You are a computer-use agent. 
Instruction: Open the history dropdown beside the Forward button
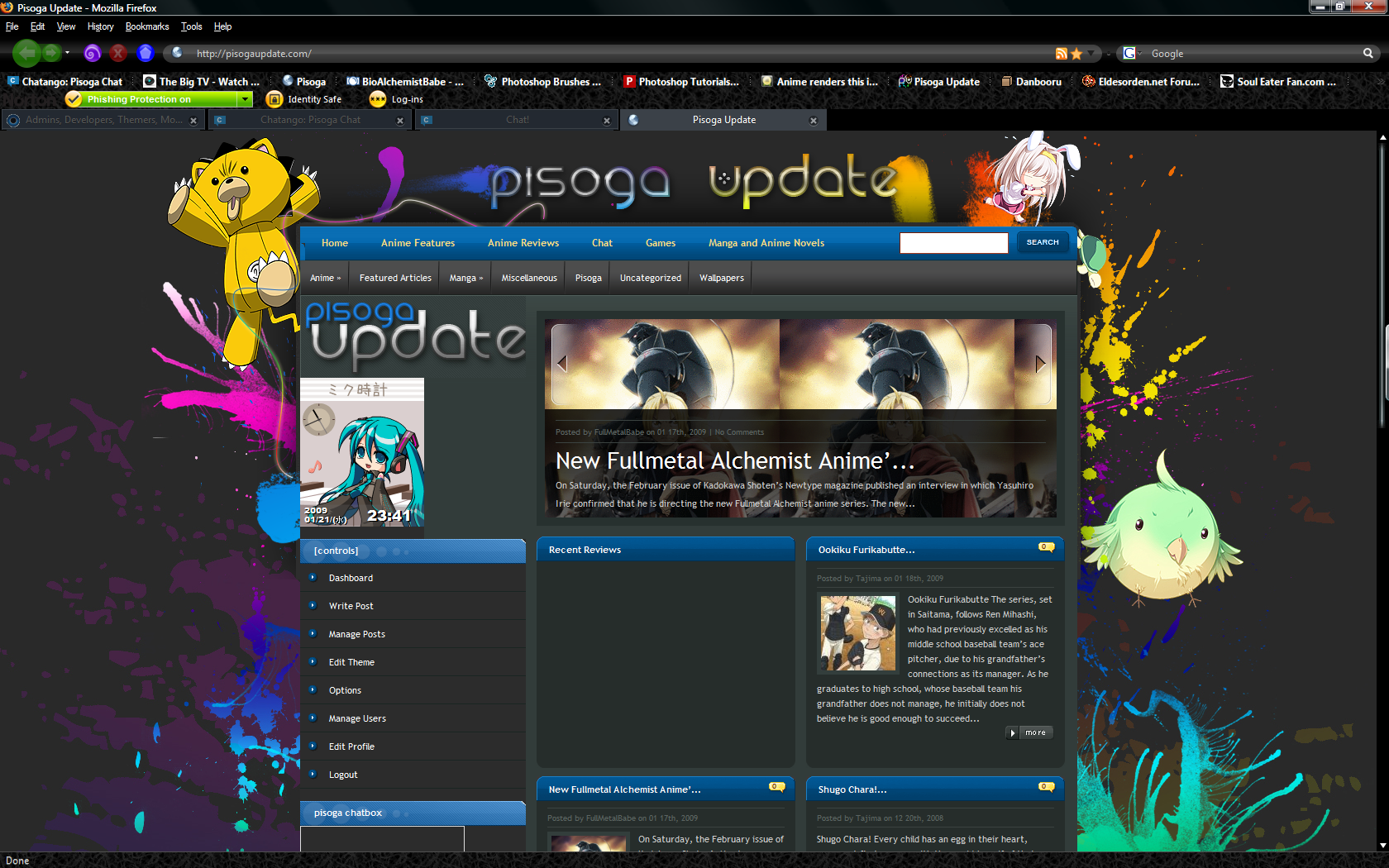[x=67, y=53]
